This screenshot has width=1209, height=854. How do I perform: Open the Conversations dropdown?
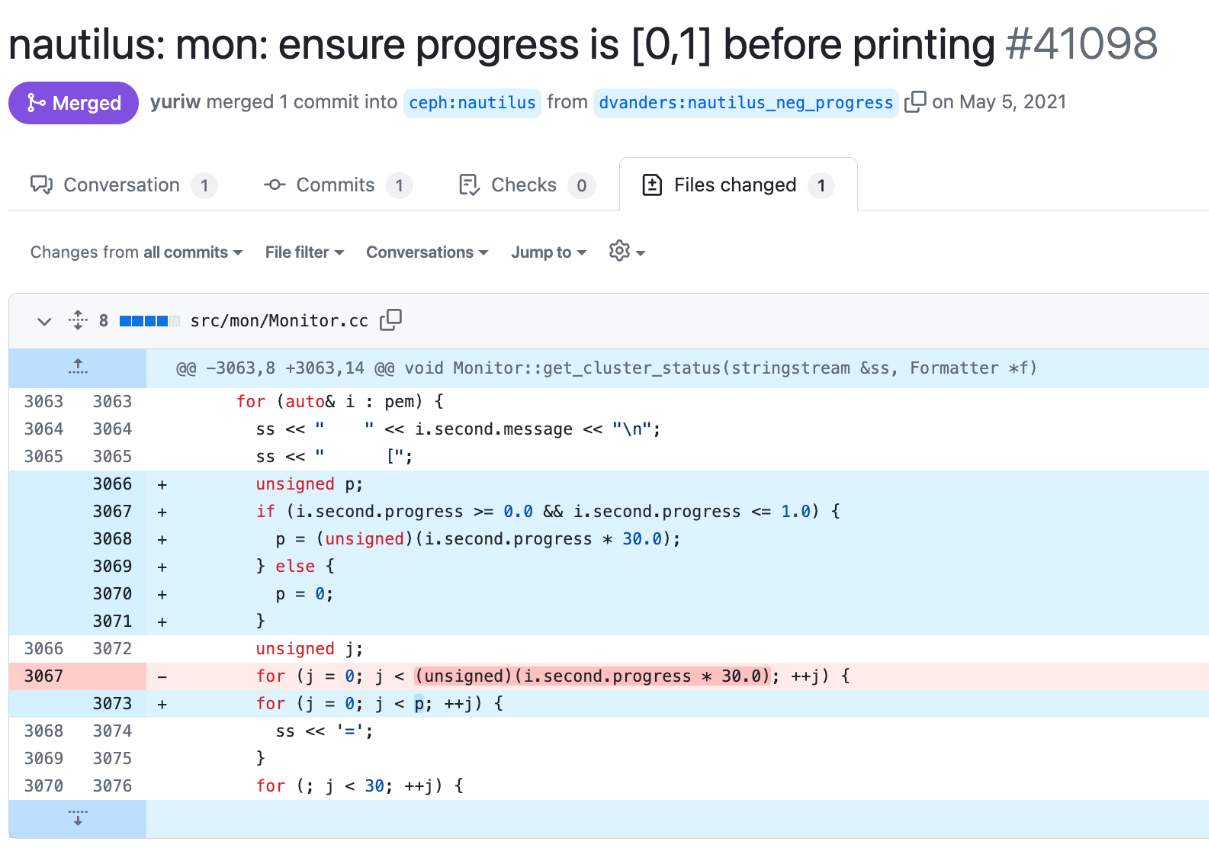tap(427, 252)
